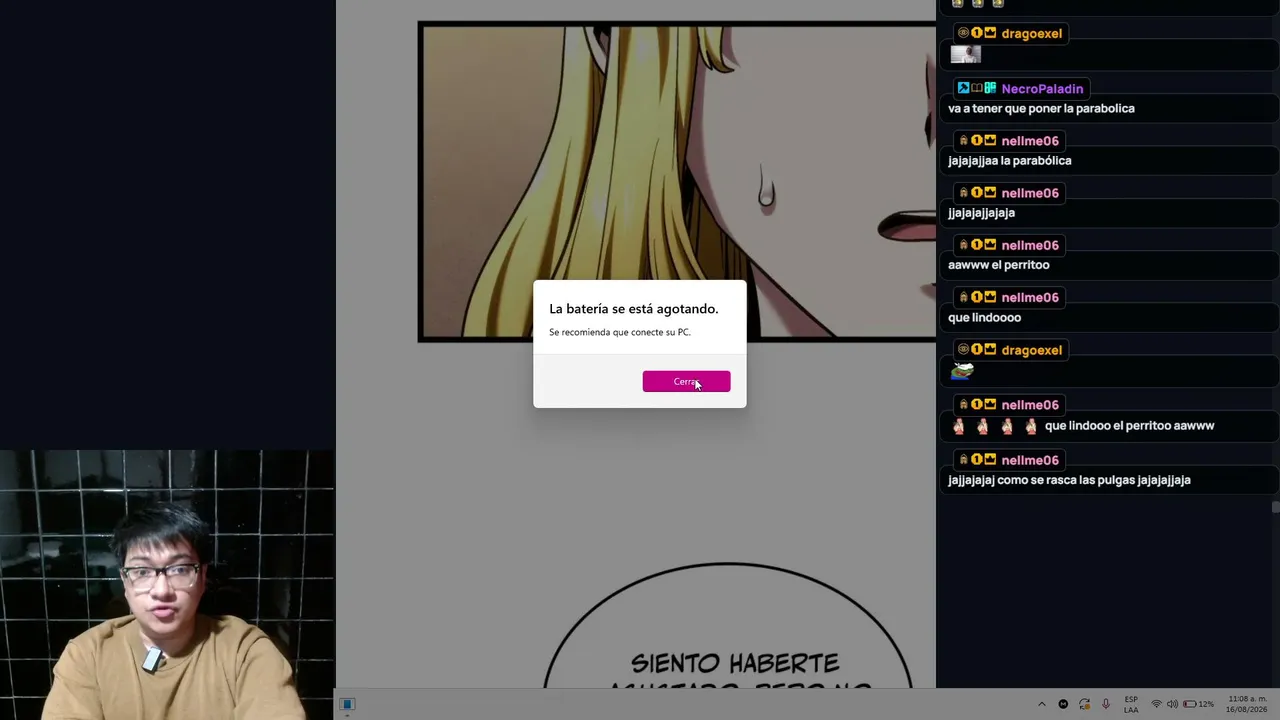Open the Wi-Fi network icon
Screen dimensions: 1280x720
1157,704
